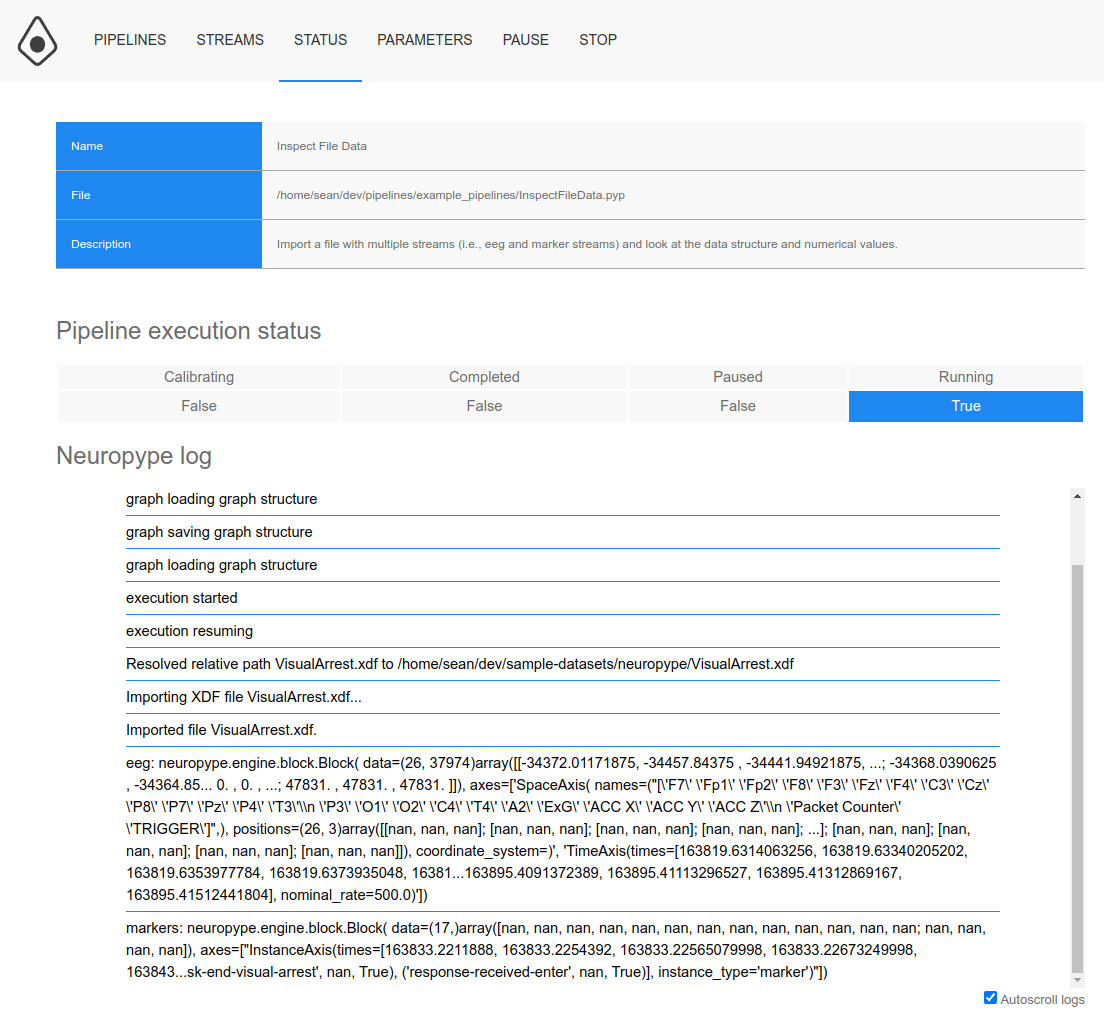
Task: Stop the pipeline execution
Action: [x=598, y=40]
